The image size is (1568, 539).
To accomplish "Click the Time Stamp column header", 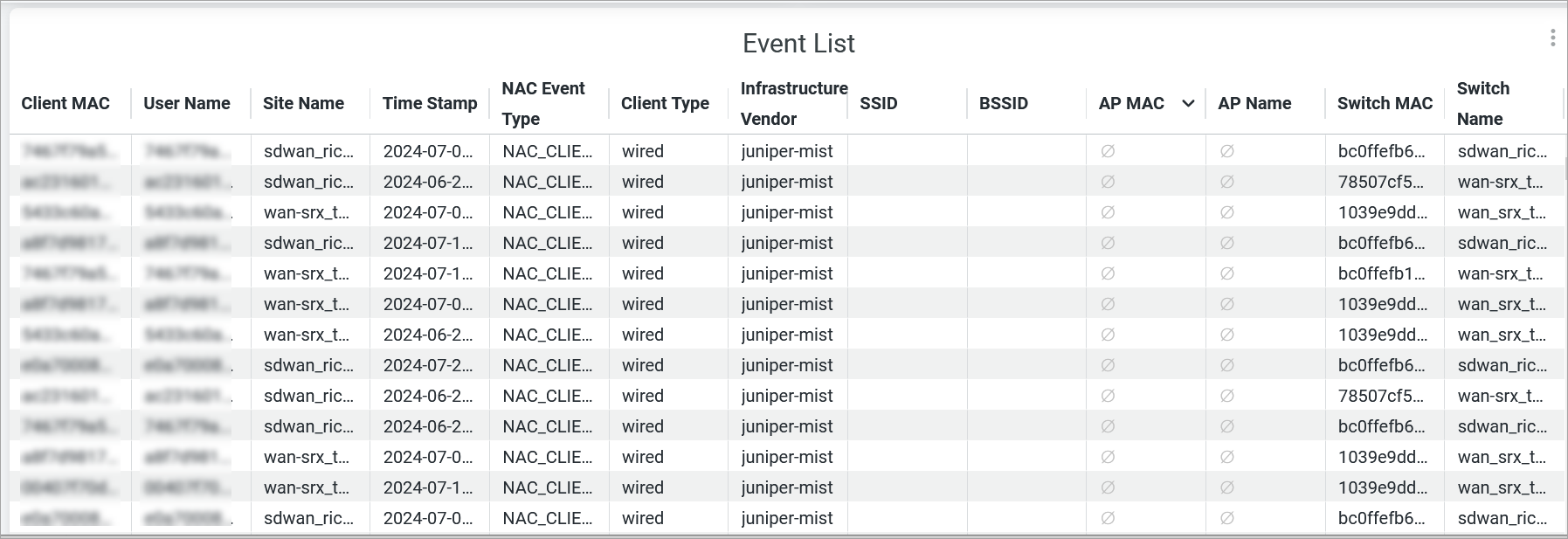I will 430,104.
